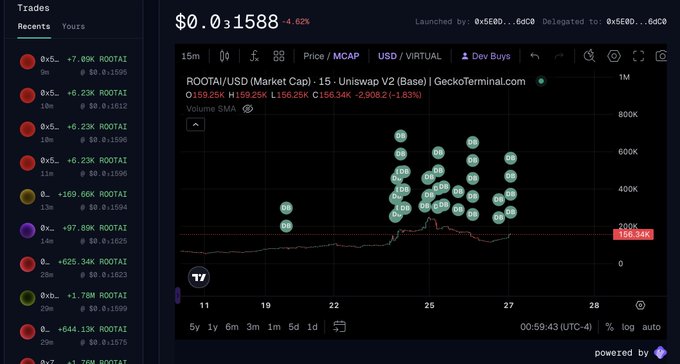Switch to the Yours trades tab
This screenshot has width=680, height=364.
[x=73, y=26]
